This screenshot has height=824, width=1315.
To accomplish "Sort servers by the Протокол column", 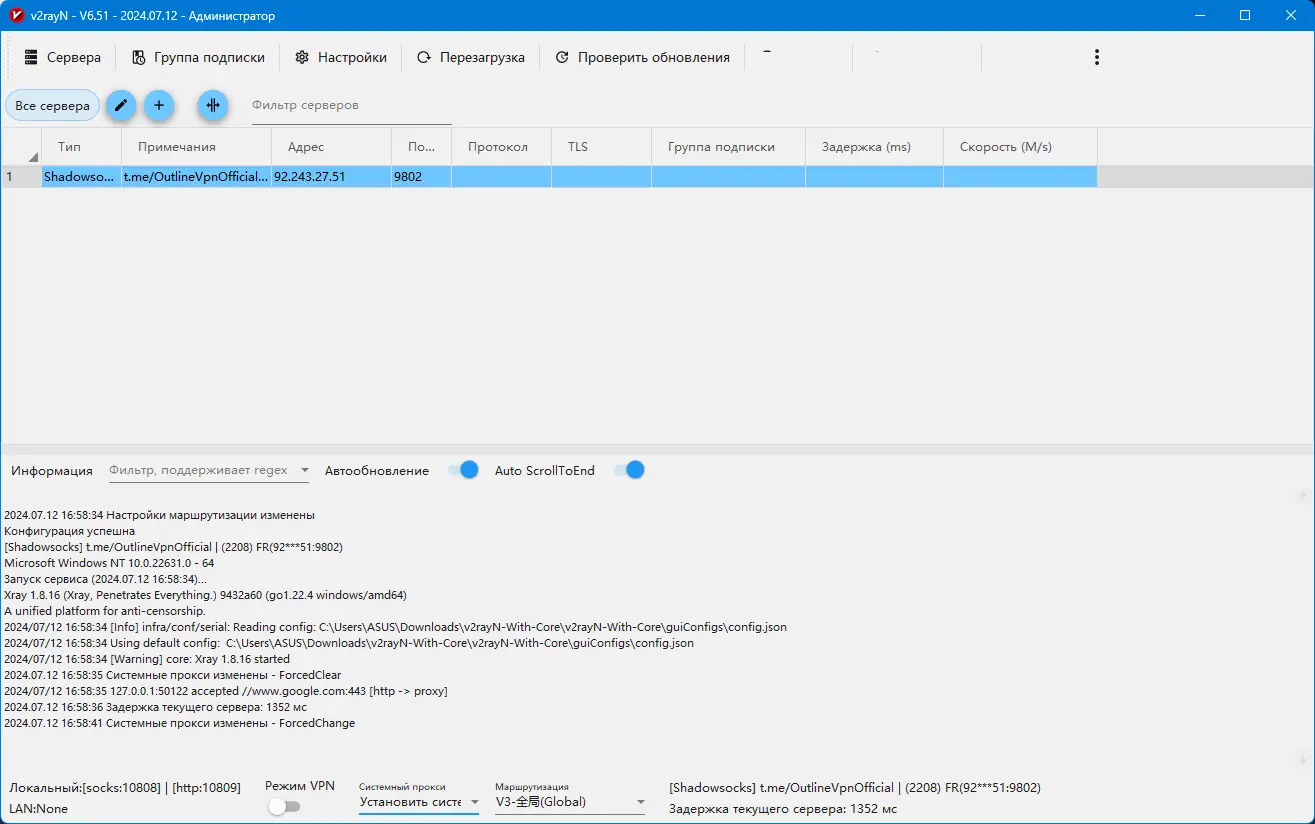I will 501,147.
